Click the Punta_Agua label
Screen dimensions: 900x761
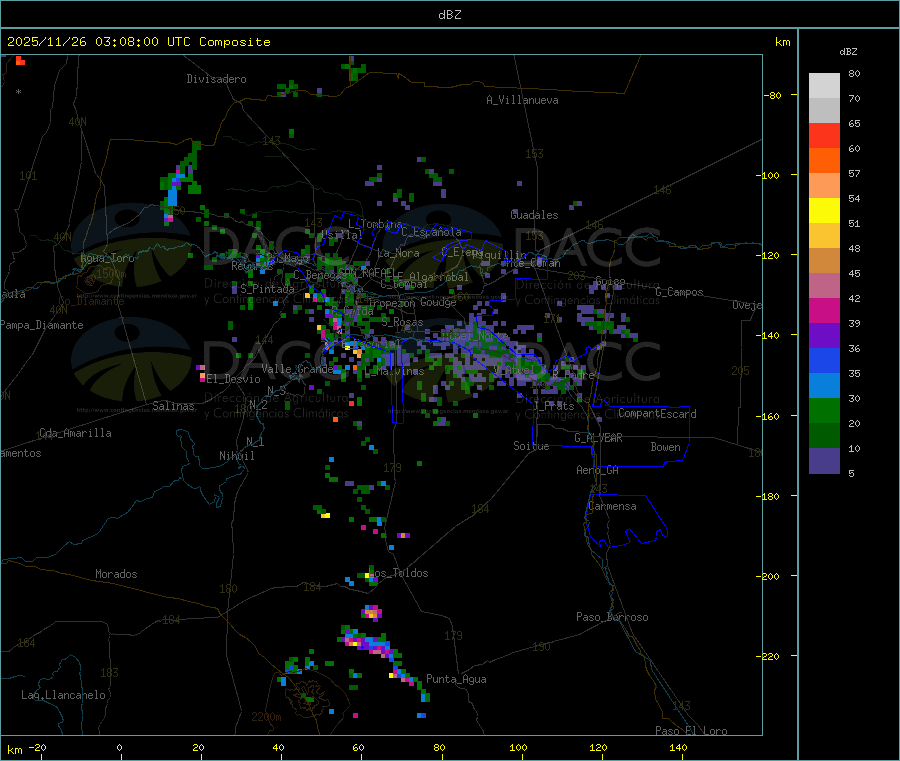[x=456, y=679]
